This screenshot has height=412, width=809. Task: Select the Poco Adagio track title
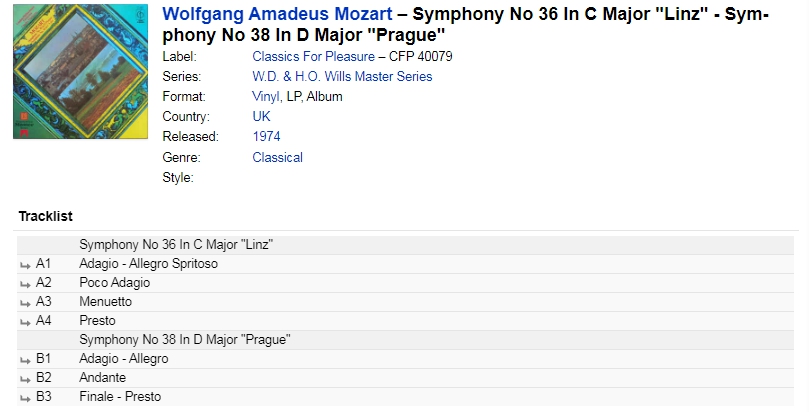point(115,283)
